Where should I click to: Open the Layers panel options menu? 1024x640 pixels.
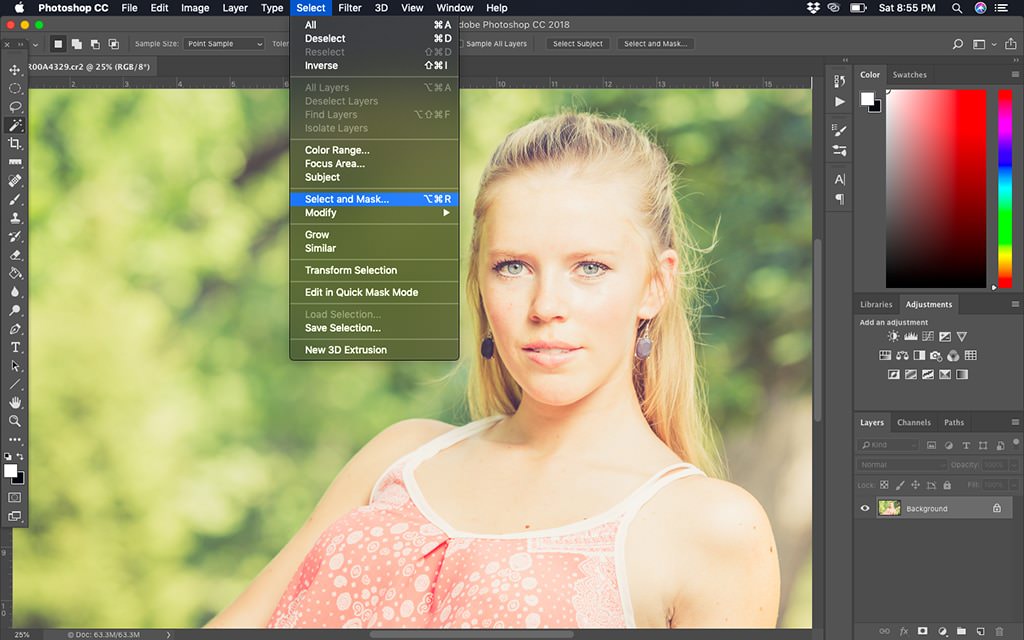1015,422
